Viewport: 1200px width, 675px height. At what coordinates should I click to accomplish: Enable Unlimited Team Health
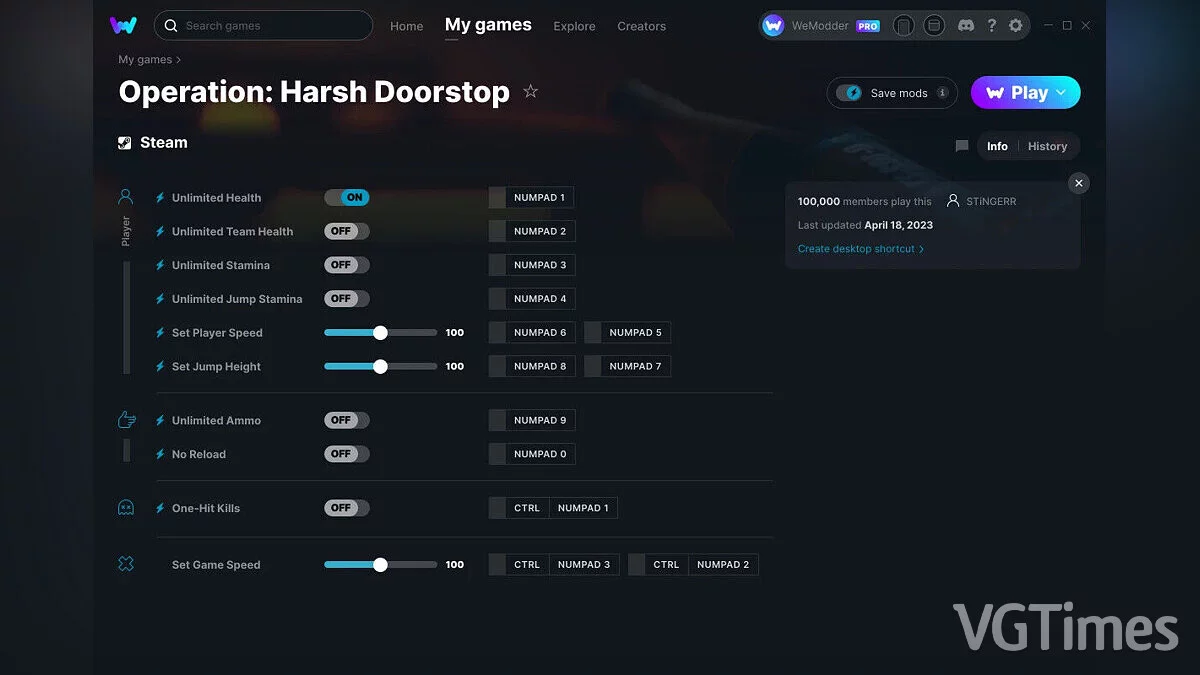click(346, 231)
